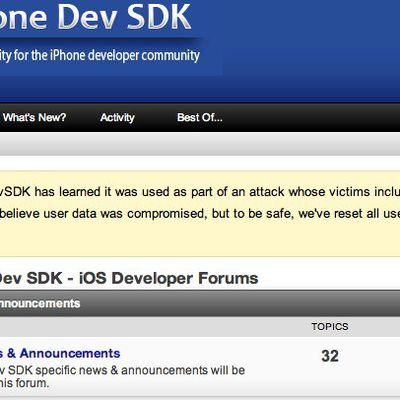Image resolution: width=400 pixels, height=400 pixels.
Task: Open the News & Announcements forum link
Action: pos(60,353)
